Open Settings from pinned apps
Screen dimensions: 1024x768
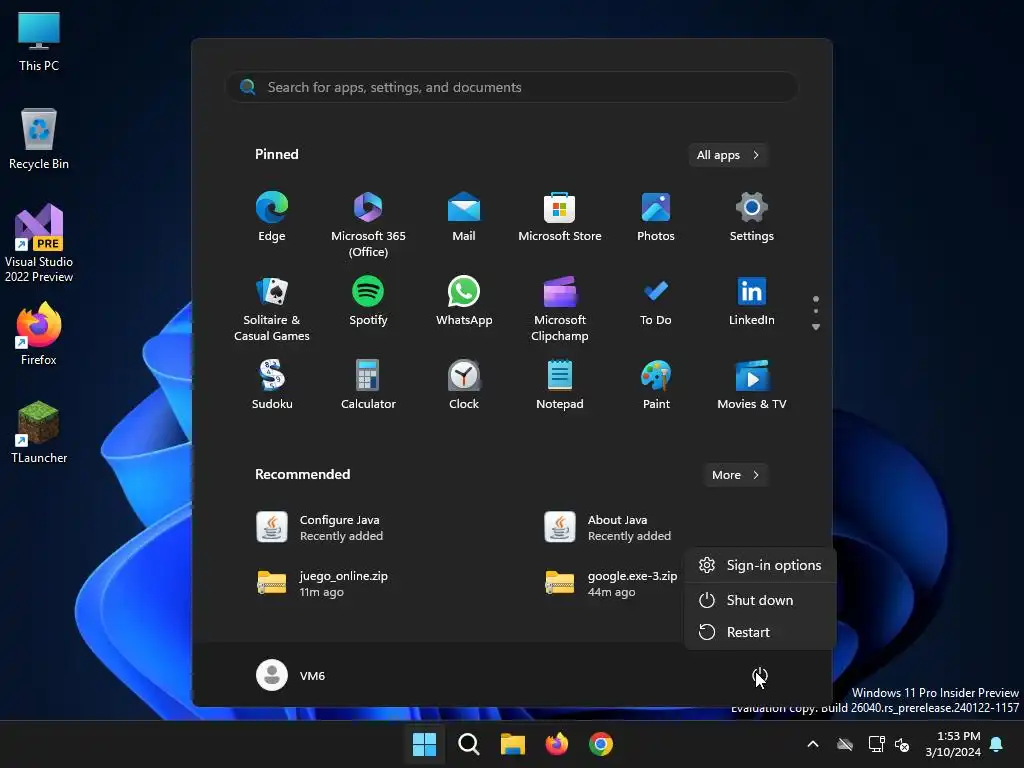click(x=752, y=217)
